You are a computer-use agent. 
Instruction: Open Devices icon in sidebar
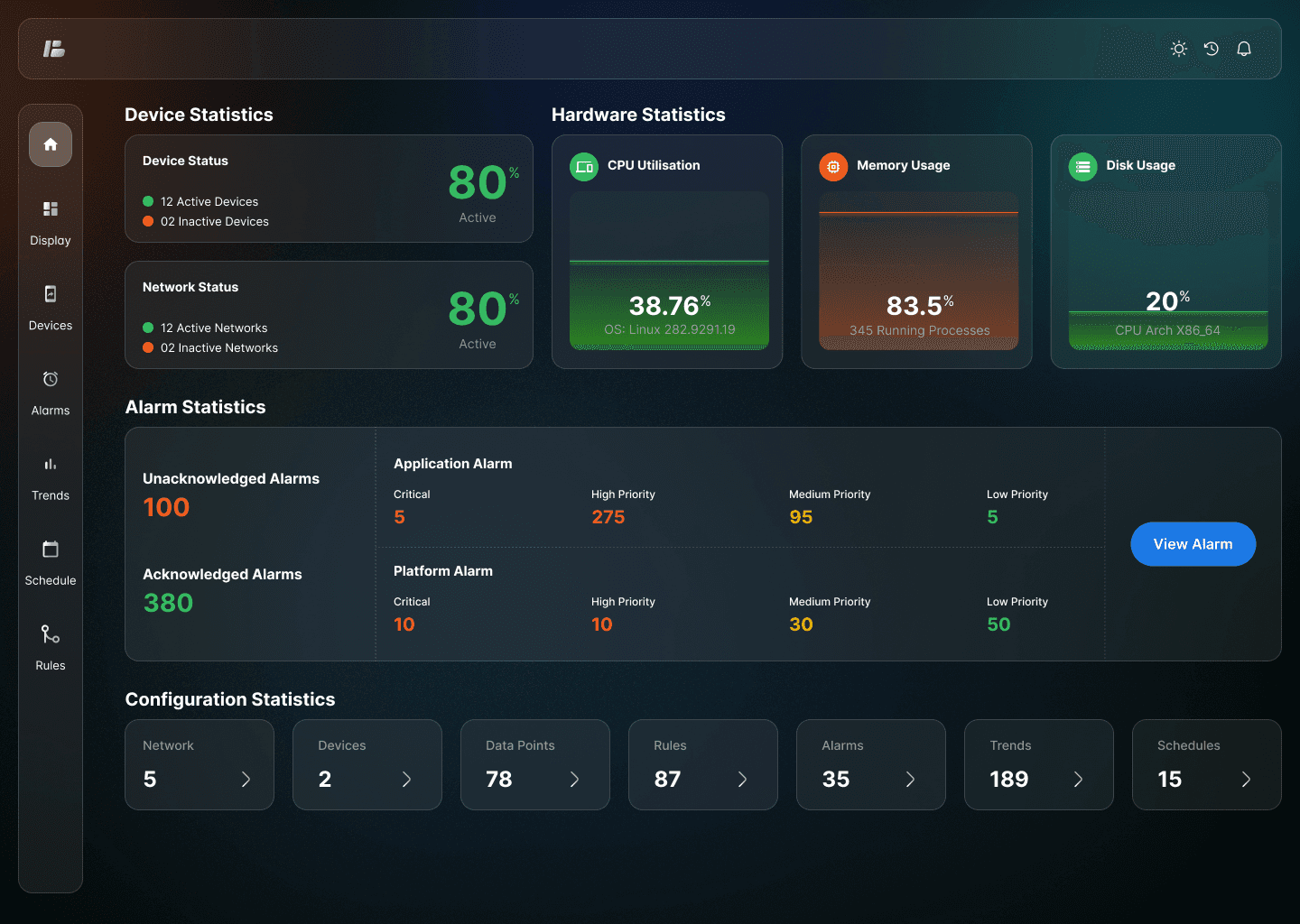point(51,294)
